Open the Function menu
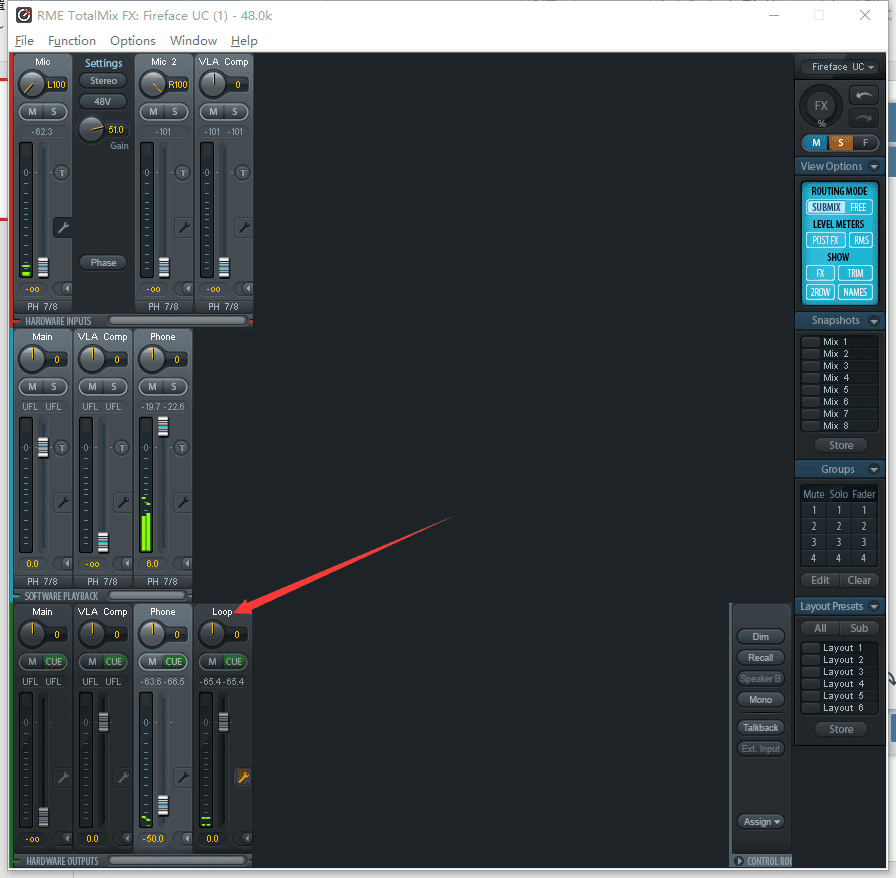This screenshot has height=878, width=896. tap(72, 41)
